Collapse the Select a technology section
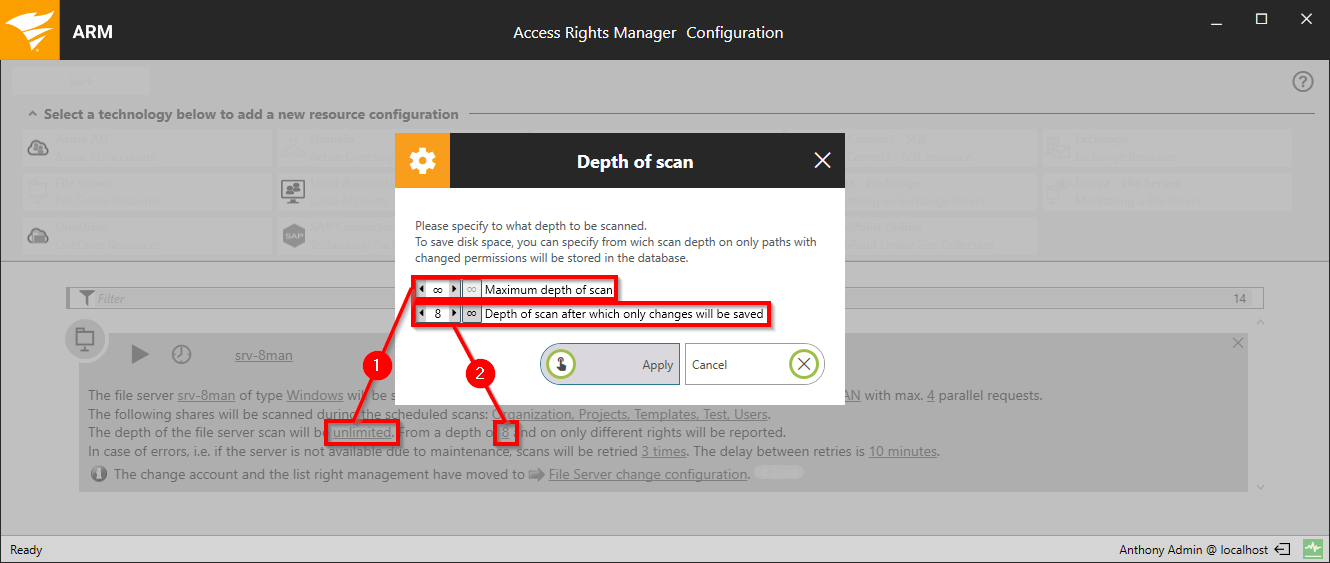1330x563 pixels. (x=33, y=114)
